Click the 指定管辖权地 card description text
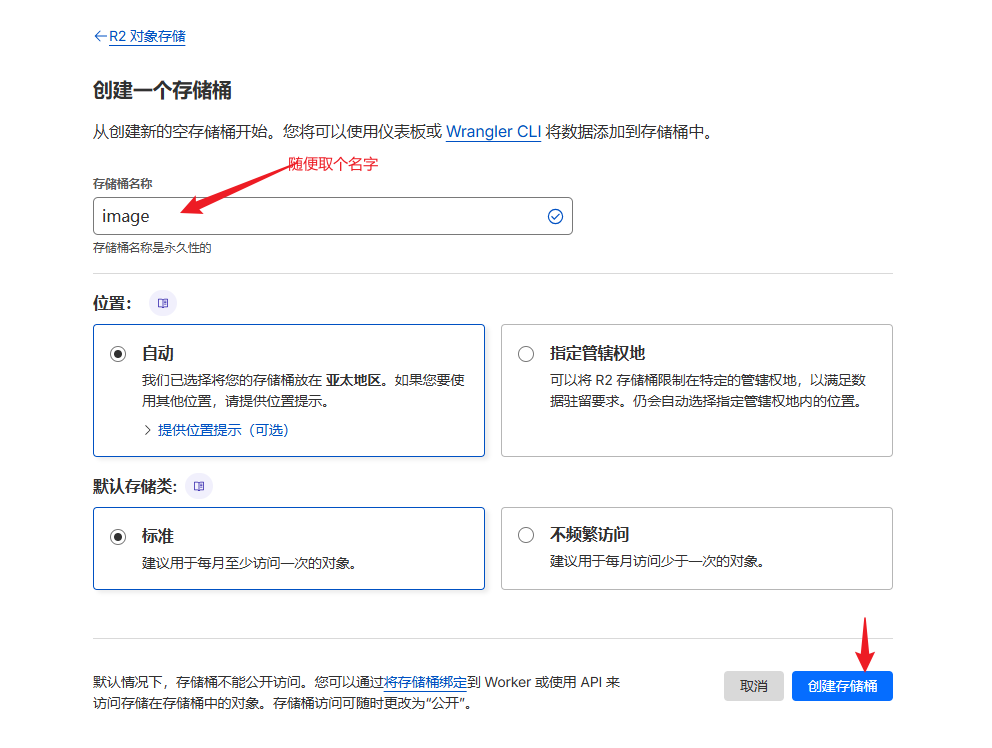 [x=707, y=391]
